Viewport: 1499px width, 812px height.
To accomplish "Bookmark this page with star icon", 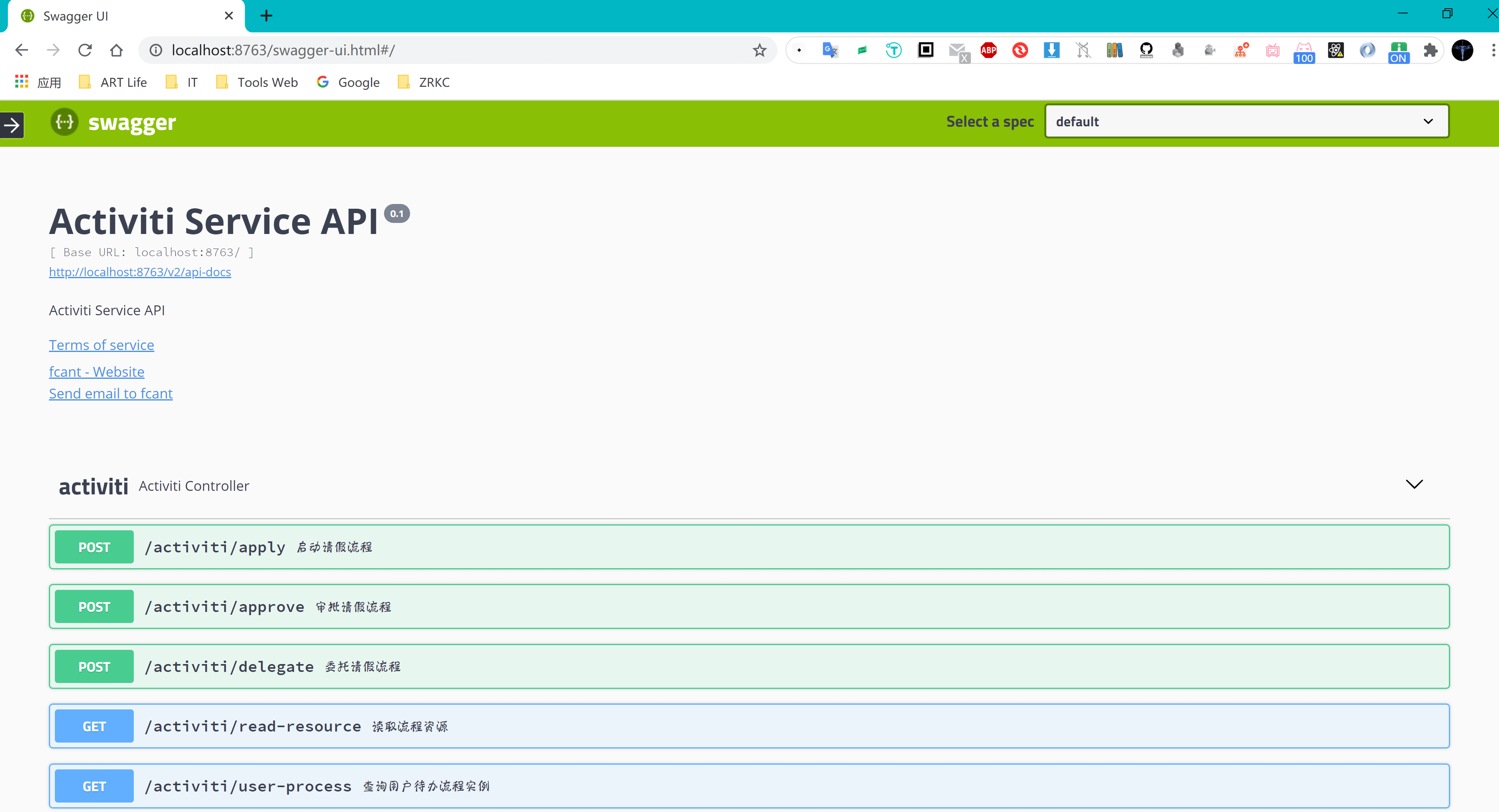I will click(x=759, y=51).
